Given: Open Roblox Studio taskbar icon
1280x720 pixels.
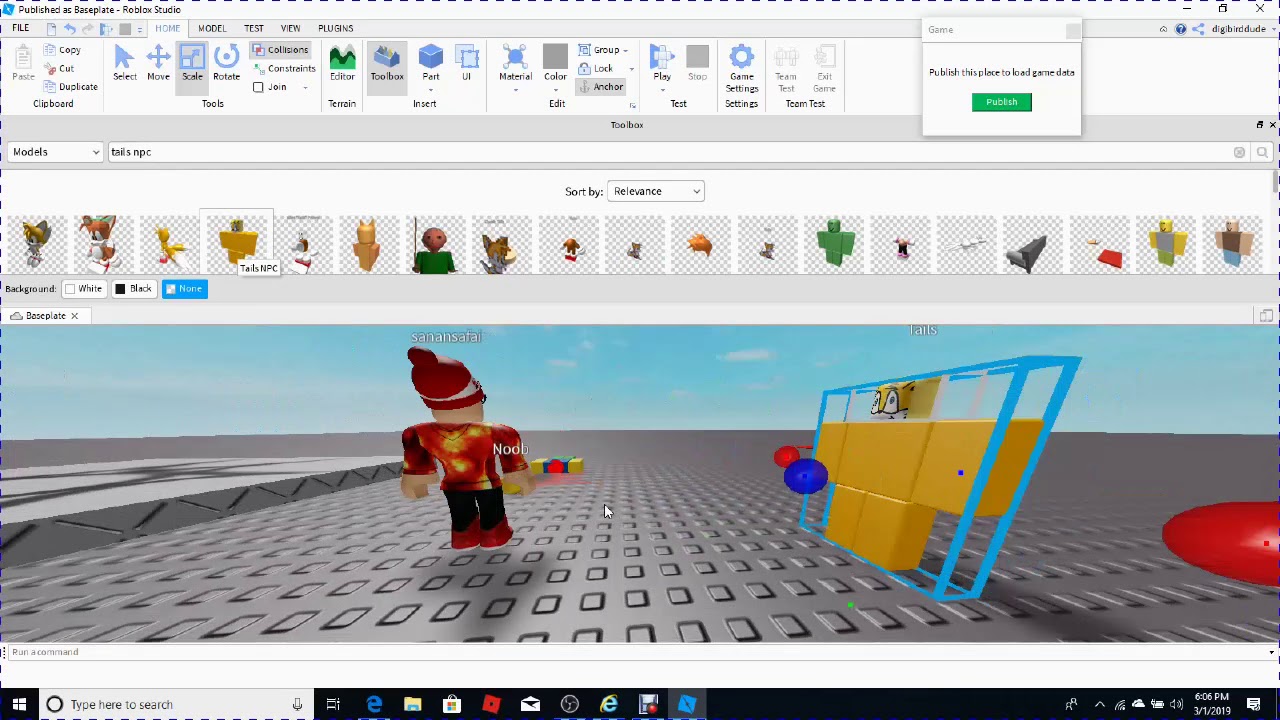Looking at the screenshot, I should (687, 704).
